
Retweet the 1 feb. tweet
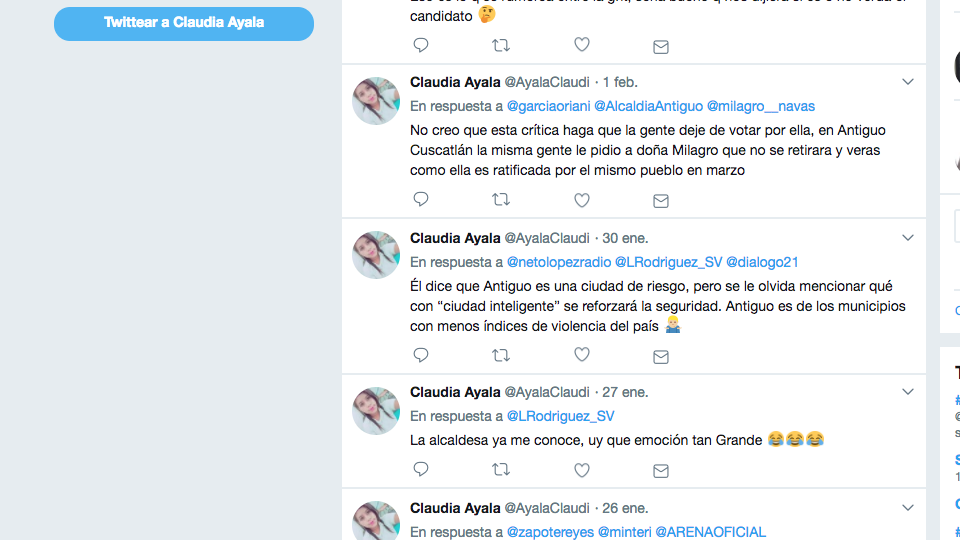click(x=501, y=200)
